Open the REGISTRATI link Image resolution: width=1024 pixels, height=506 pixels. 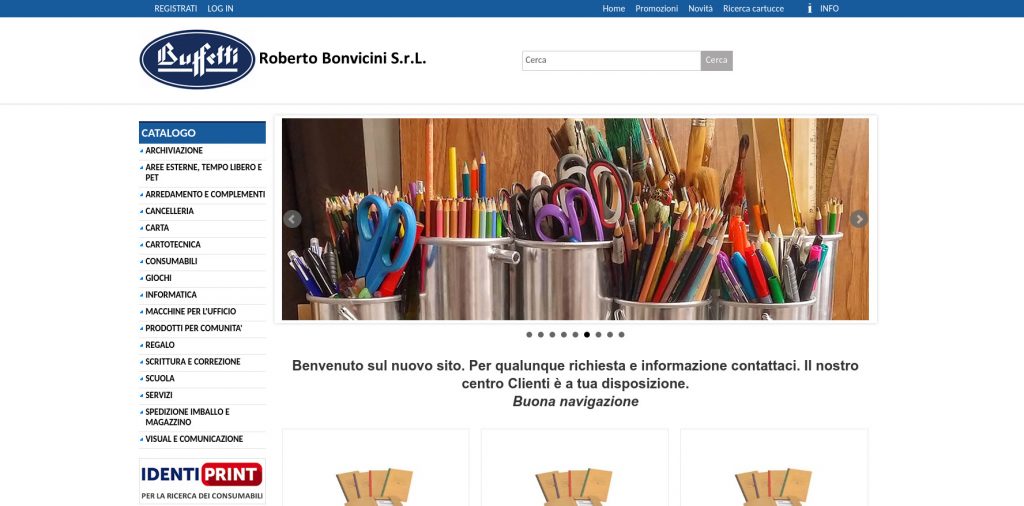(176, 8)
